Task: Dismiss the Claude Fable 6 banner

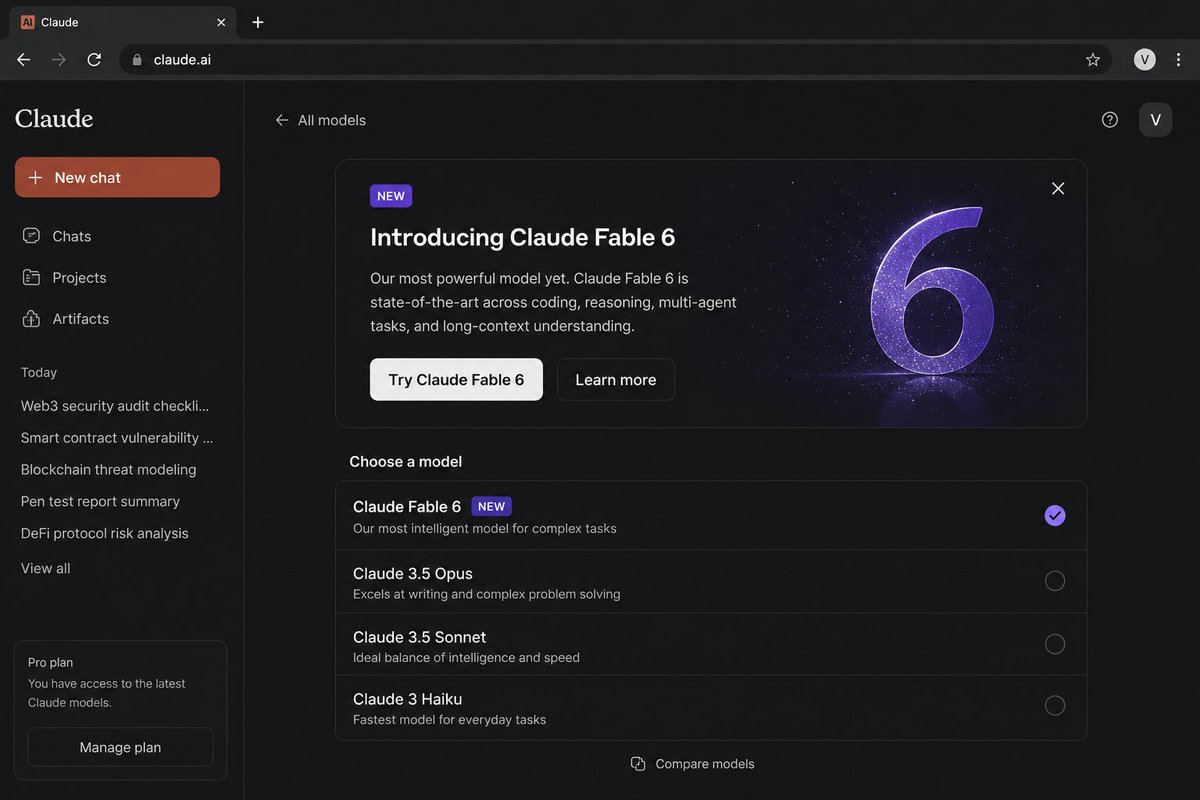Action: (1058, 188)
